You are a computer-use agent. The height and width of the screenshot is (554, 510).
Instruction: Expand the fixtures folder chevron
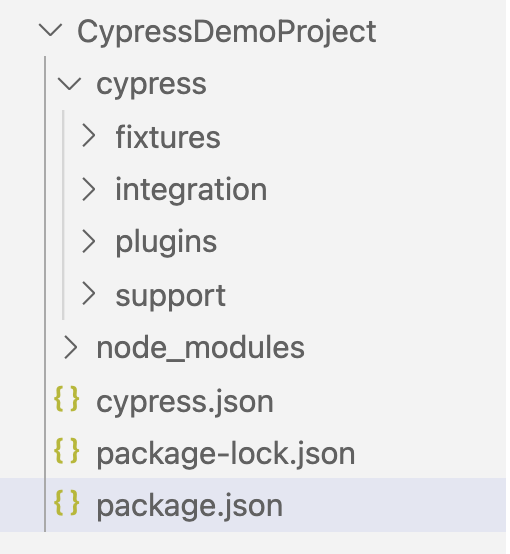pos(88,136)
